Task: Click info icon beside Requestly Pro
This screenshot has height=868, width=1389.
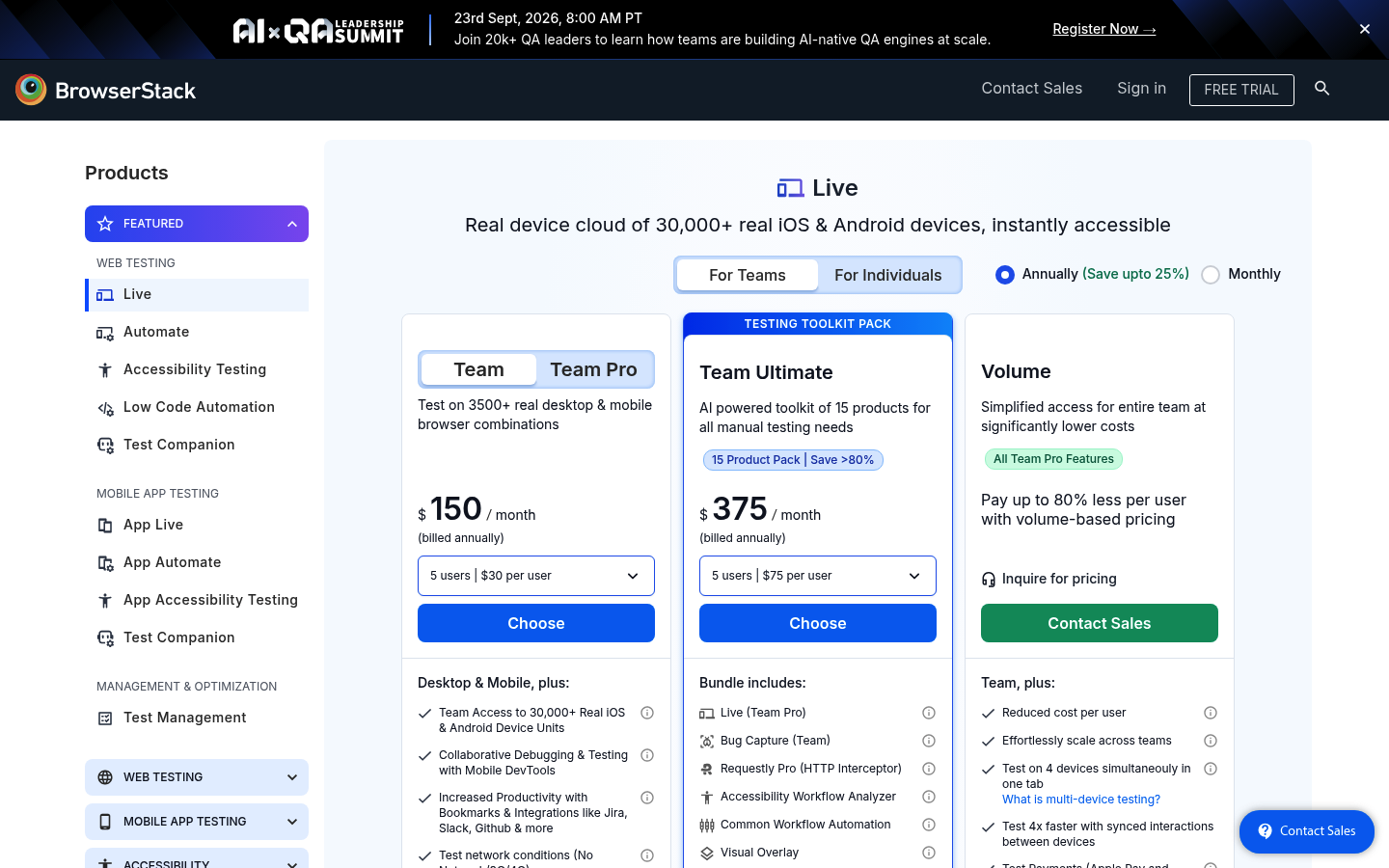Action: coord(929,769)
